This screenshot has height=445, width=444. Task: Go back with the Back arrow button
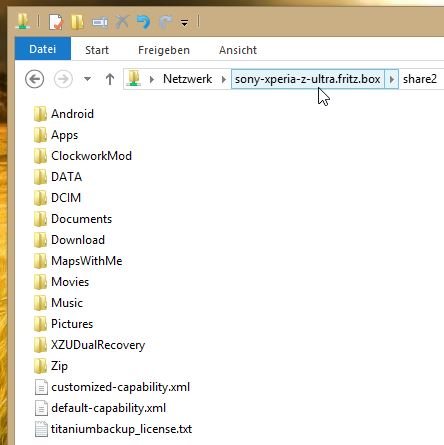click(35, 79)
